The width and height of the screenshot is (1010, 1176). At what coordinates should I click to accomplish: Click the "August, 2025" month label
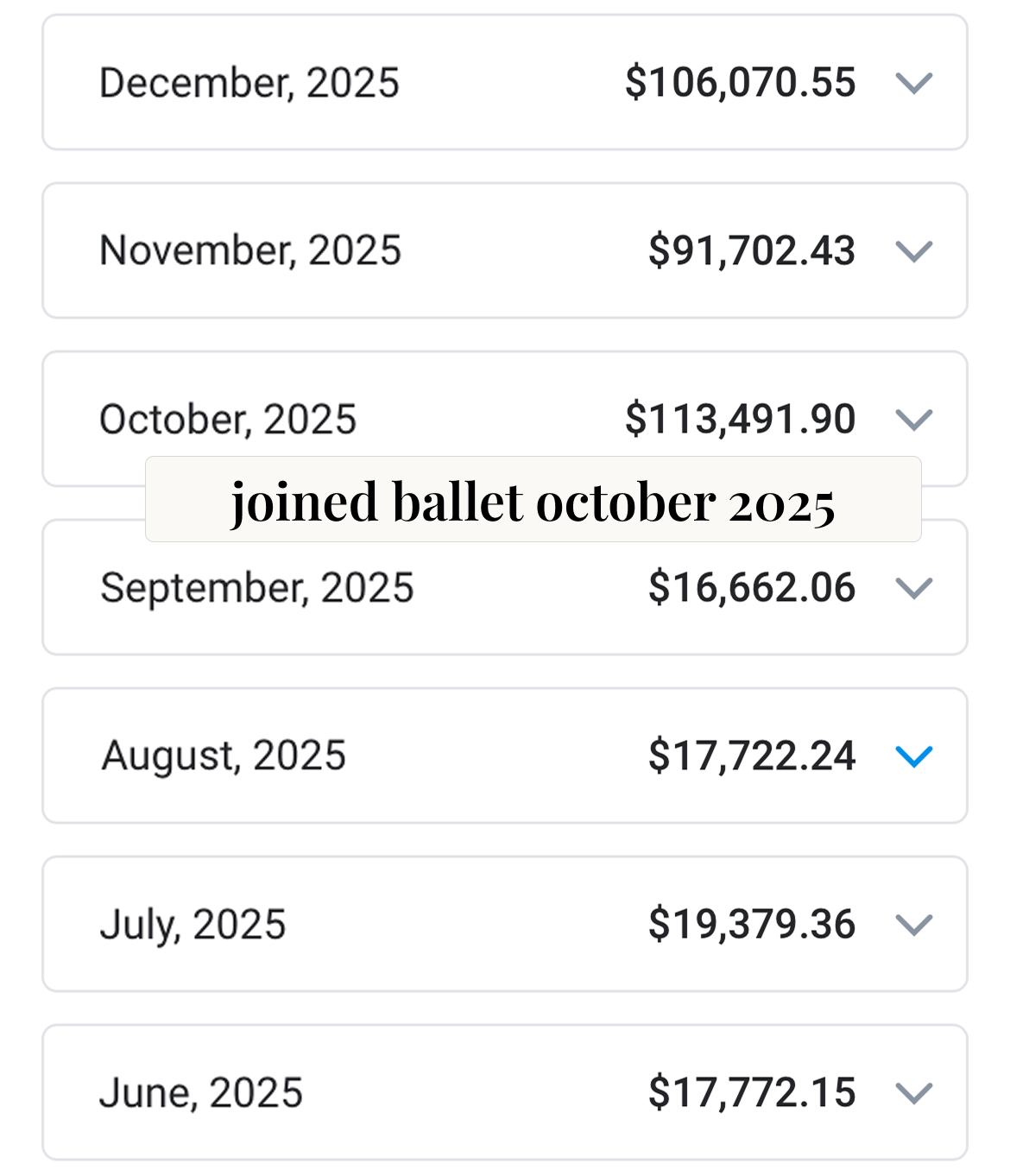click(x=224, y=756)
